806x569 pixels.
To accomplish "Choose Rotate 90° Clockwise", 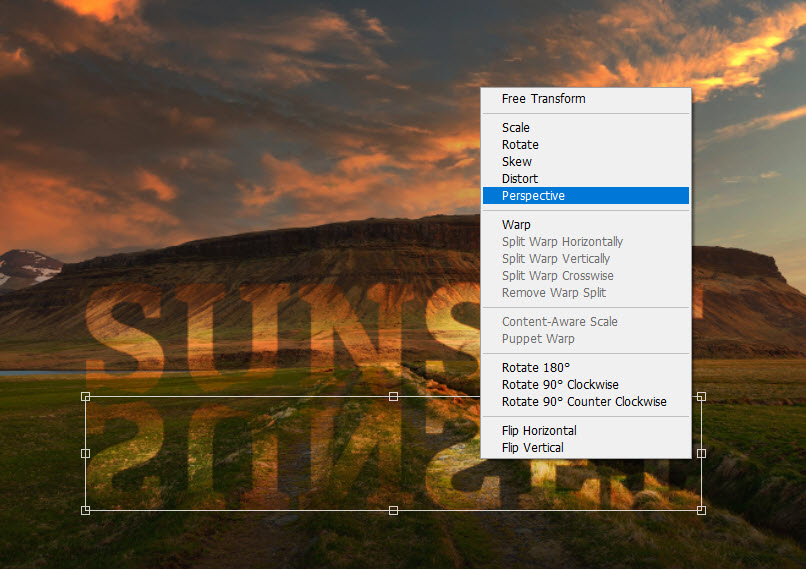I will [560, 385].
